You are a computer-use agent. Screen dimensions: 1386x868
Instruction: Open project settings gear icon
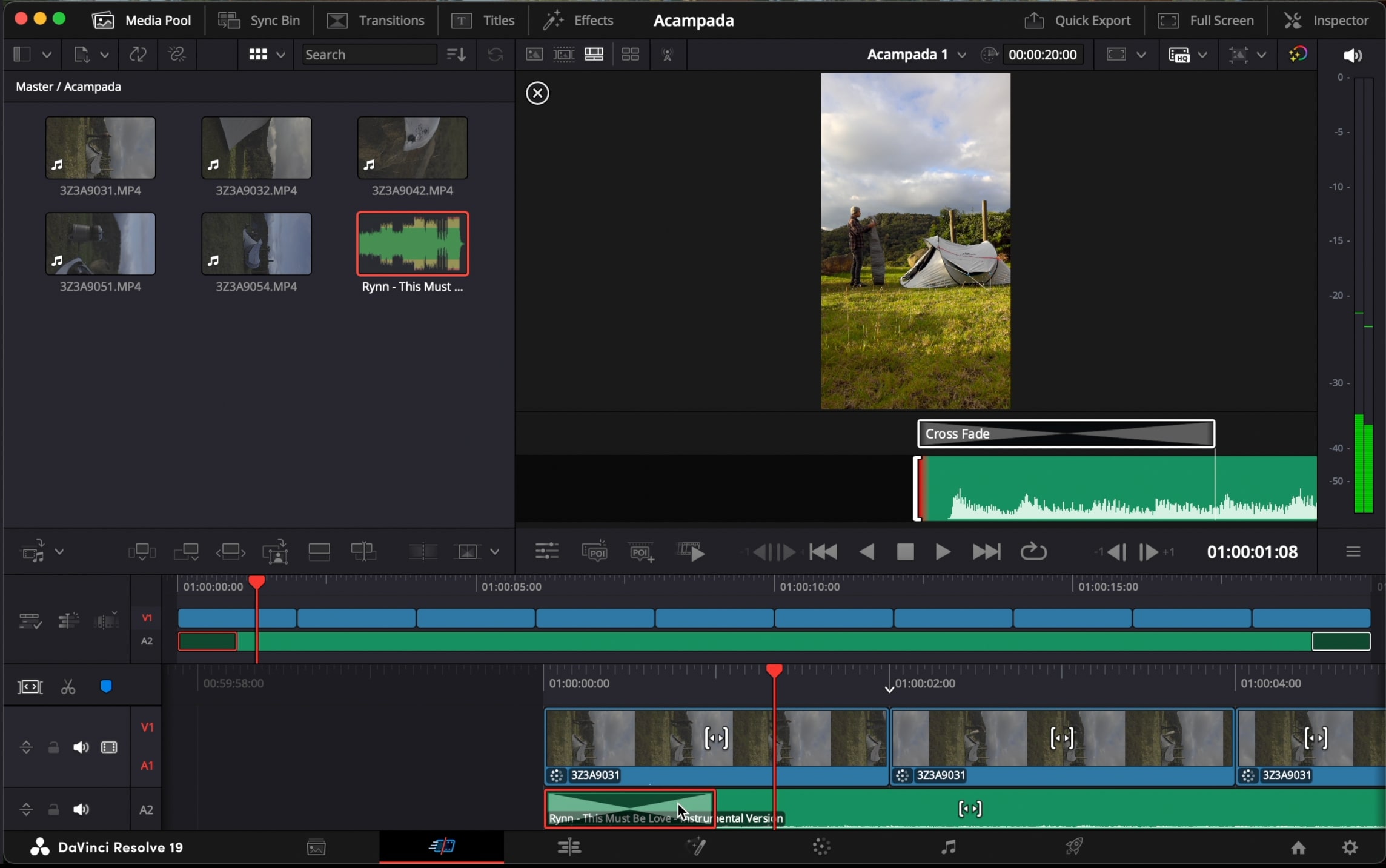click(x=1350, y=847)
